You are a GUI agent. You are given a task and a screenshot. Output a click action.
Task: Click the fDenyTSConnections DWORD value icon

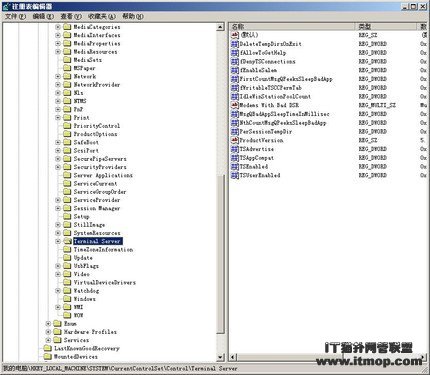235,61
